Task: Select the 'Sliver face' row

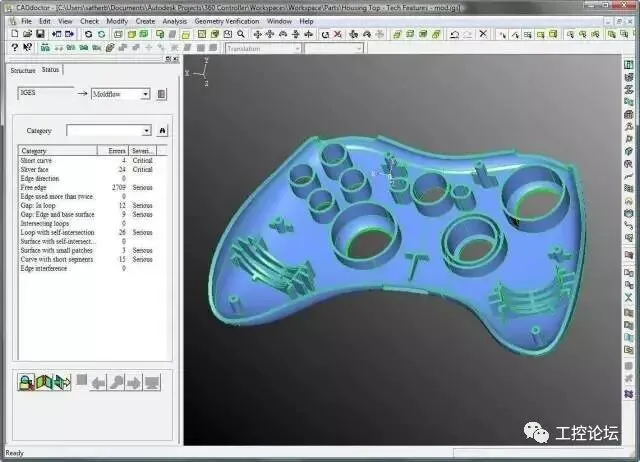Action: pos(93,169)
